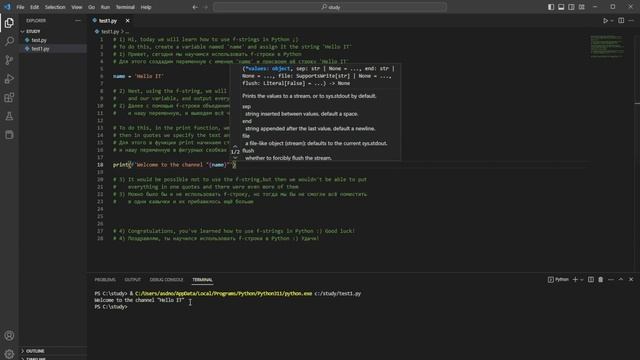The image size is (640, 360).
Task: Open terminal panel more actions ellipsis
Action: pyautogui.click(x=611, y=280)
